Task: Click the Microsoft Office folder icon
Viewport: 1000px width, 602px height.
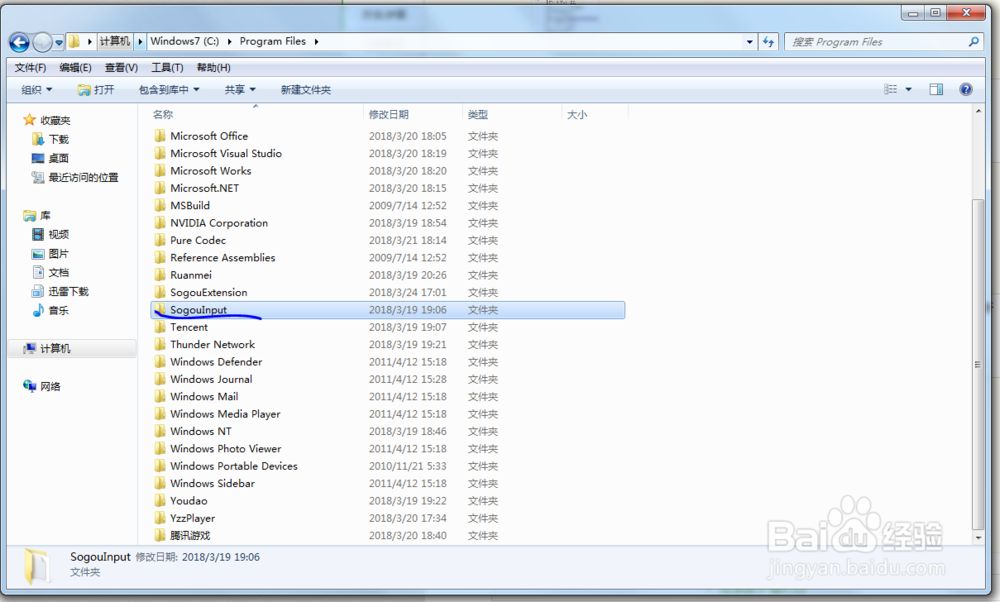Action: coord(159,136)
